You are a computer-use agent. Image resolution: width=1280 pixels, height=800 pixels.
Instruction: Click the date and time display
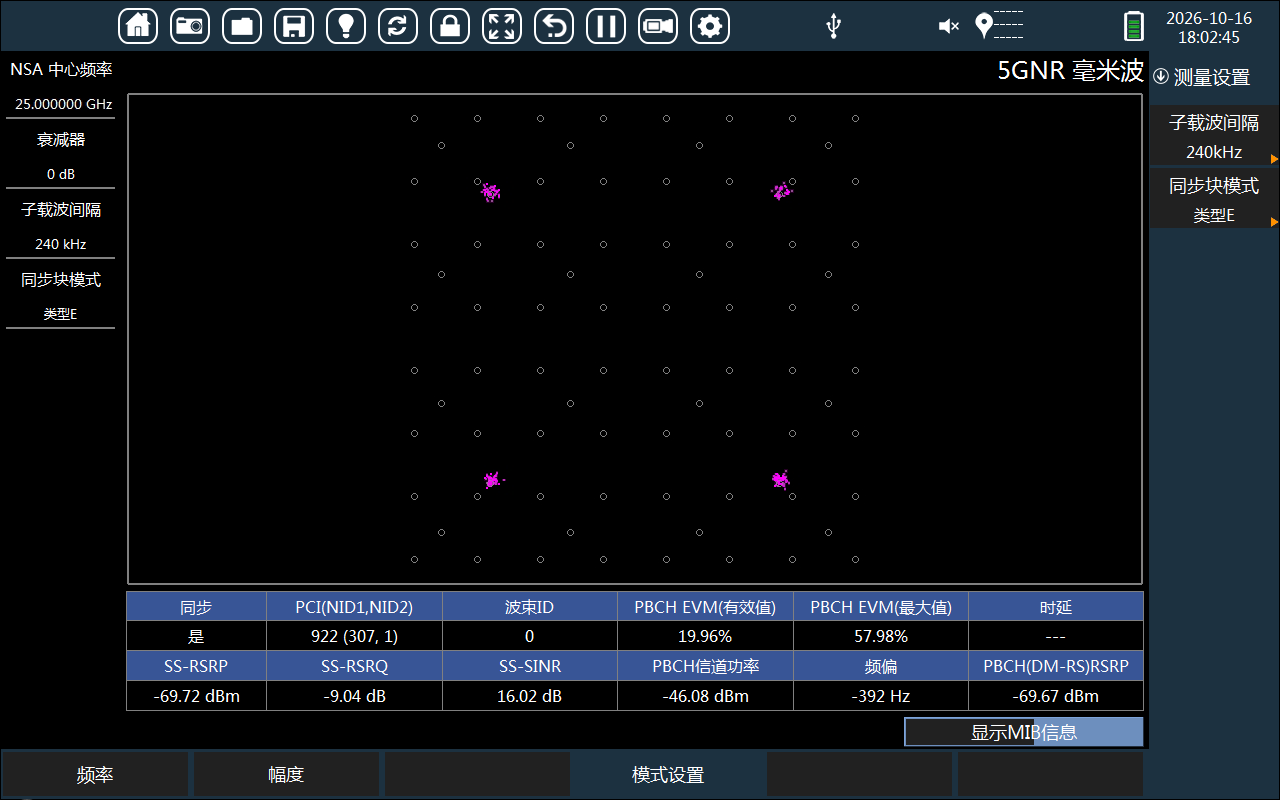[x=1208, y=28]
